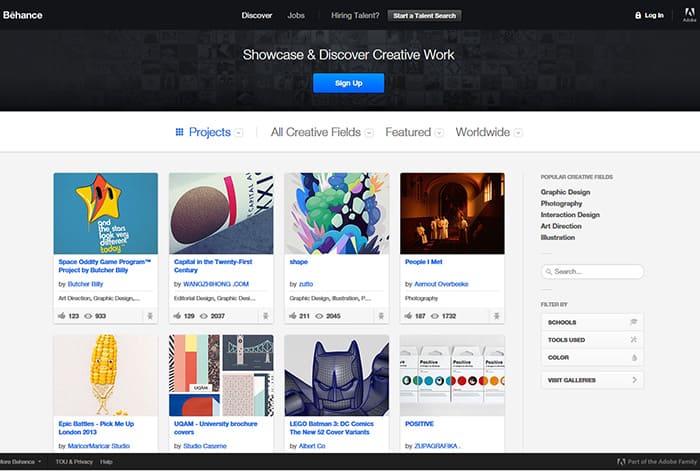Open Jobs in top navigation
Image resolution: width=700 pixels, height=471 pixels.
click(x=296, y=15)
